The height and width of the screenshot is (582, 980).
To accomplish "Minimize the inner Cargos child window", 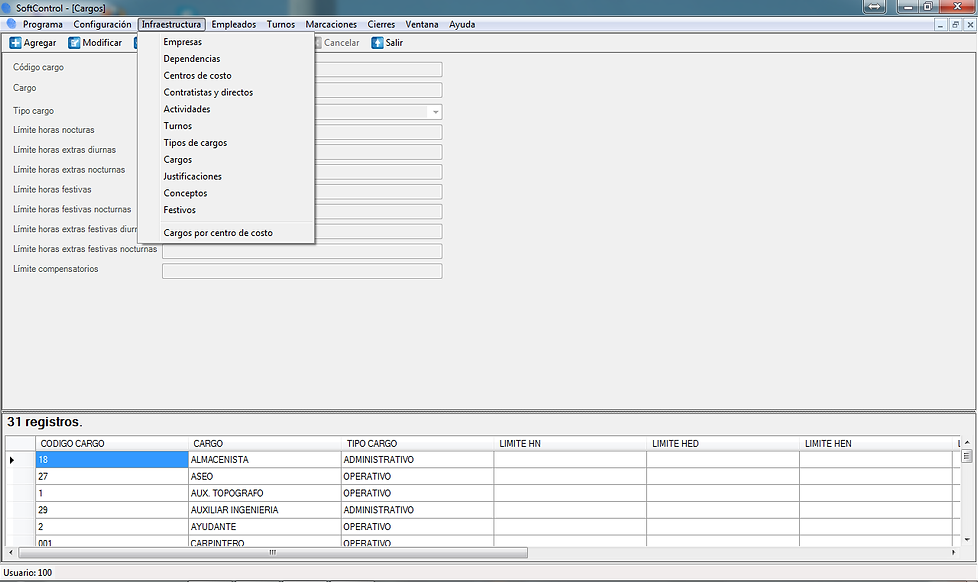I will 941,25.
